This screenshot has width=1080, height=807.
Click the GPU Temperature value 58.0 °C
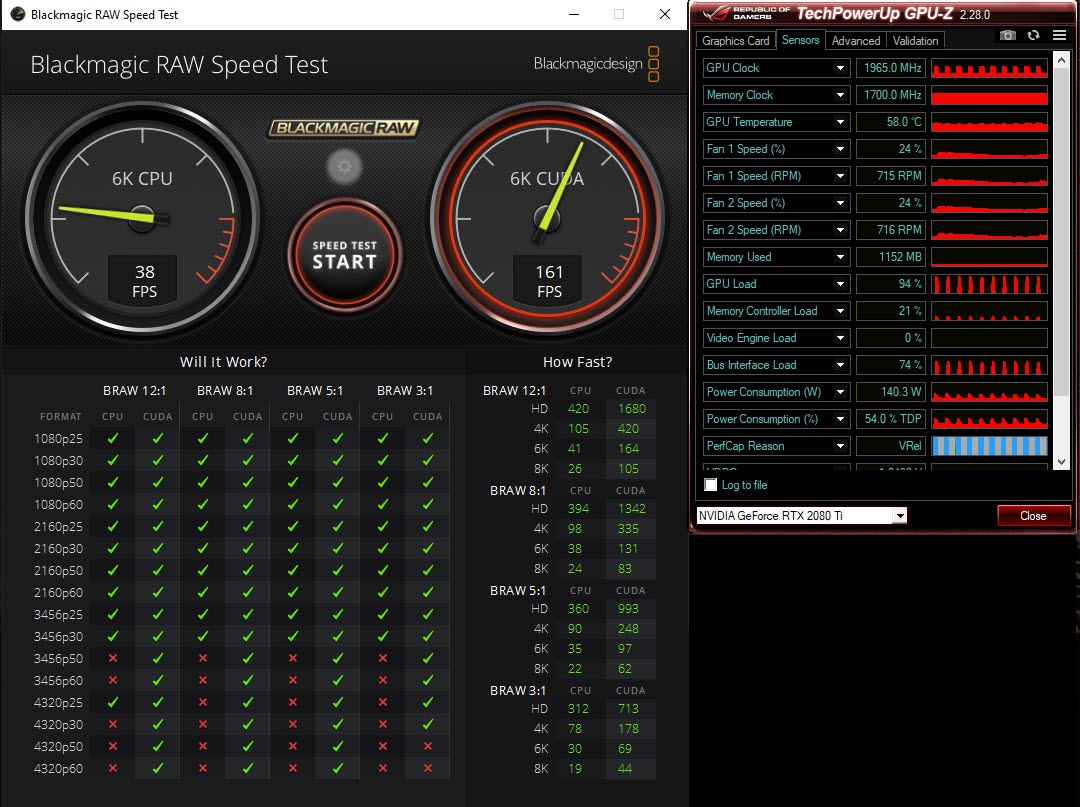click(x=891, y=122)
